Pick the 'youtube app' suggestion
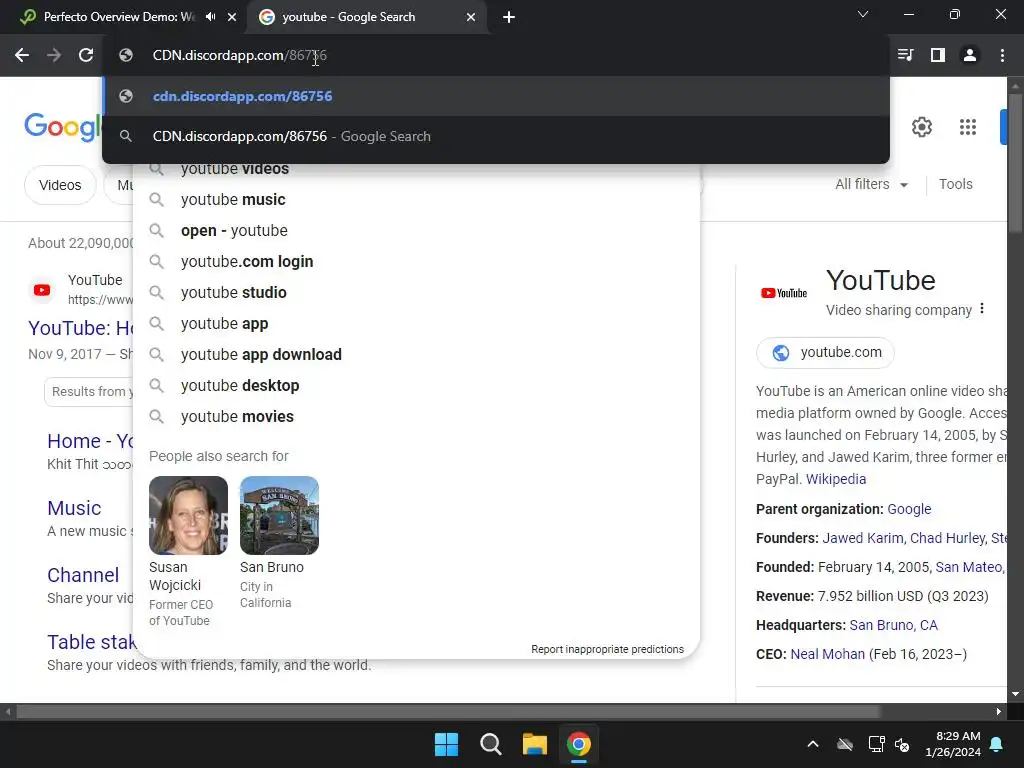The height and width of the screenshot is (768, 1024). click(x=416, y=323)
